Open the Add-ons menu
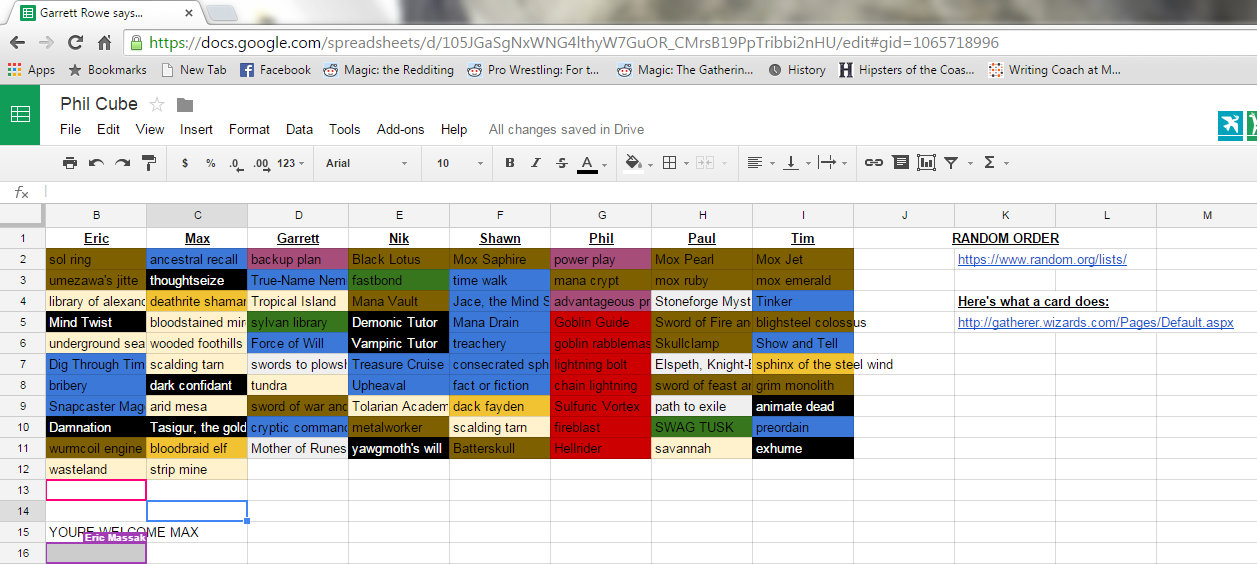This screenshot has height=564, width=1257. pyautogui.click(x=400, y=129)
